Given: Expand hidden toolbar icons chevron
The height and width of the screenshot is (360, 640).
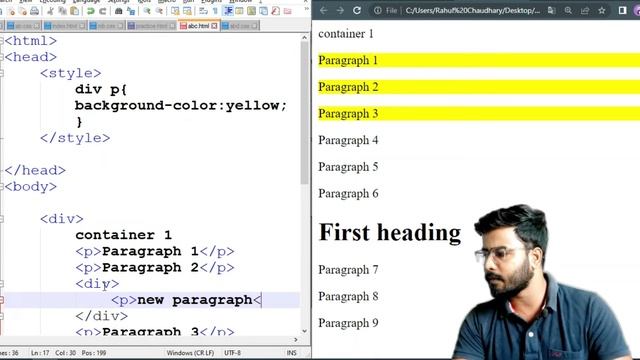Looking at the screenshot, I should [306, 9].
